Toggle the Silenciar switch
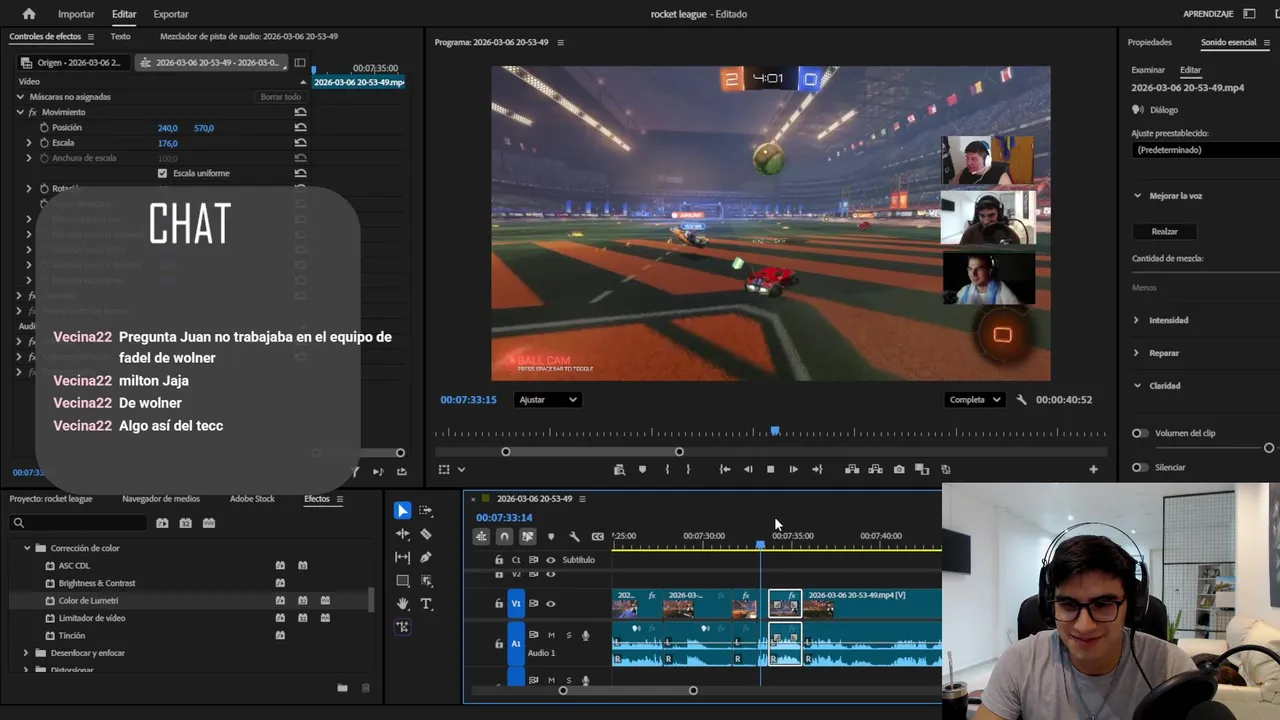The image size is (1280, 720). (1139, 467)
